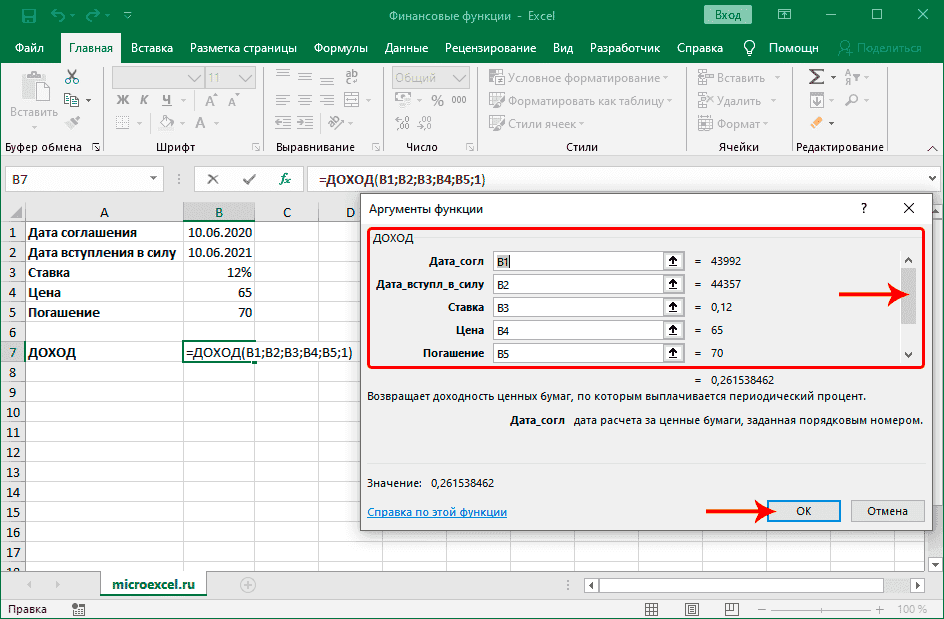Click the Save icon in title bar

click(27, 15)
